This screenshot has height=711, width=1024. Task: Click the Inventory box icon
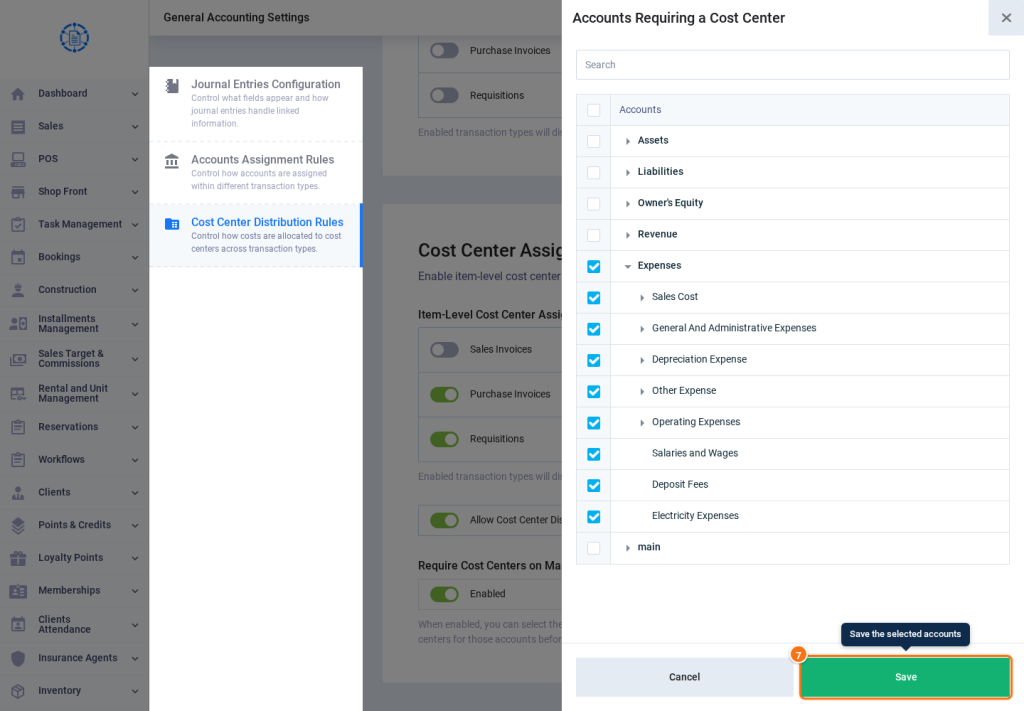point(18,691)
